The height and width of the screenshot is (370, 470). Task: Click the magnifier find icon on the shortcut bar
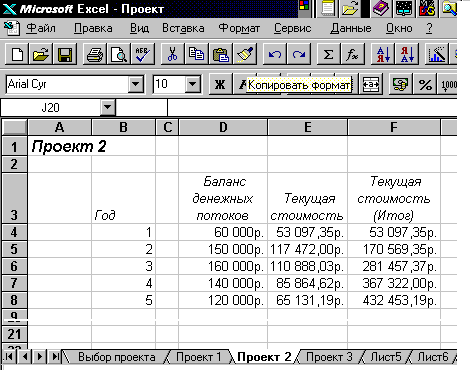click(x=449, y=8)
